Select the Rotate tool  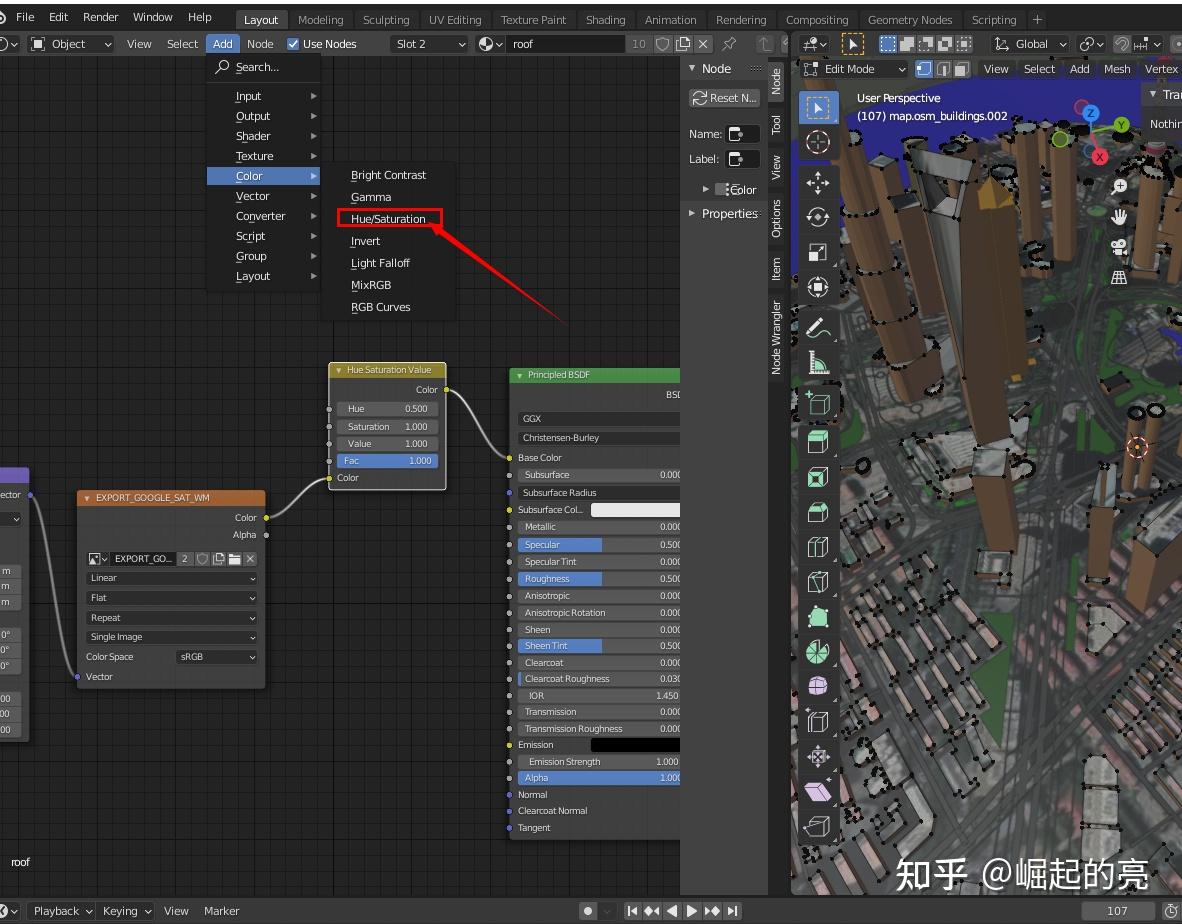coord(818,217)
